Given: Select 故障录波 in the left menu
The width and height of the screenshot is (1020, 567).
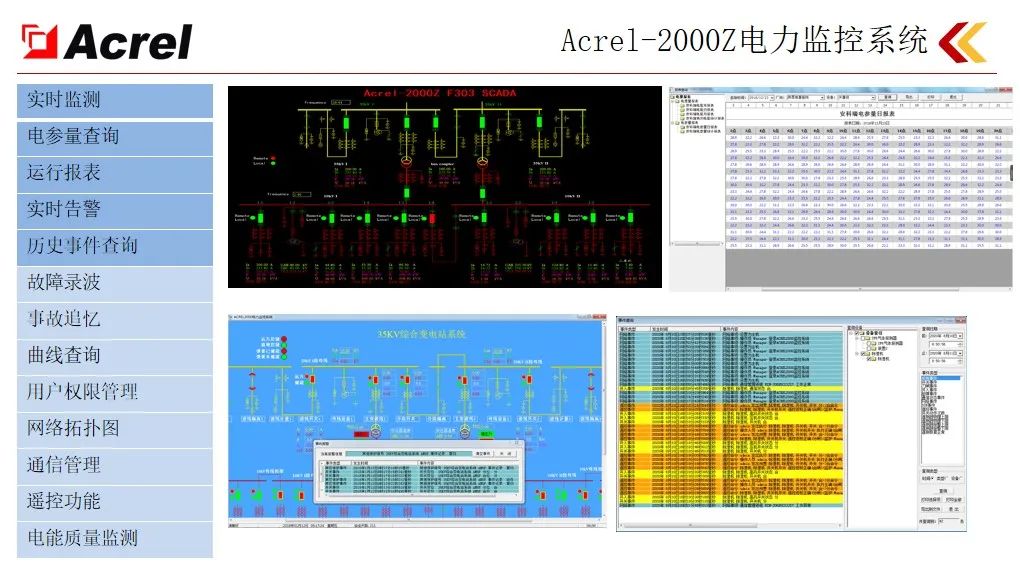Looking at the screenshot, I should click(114, 283).
